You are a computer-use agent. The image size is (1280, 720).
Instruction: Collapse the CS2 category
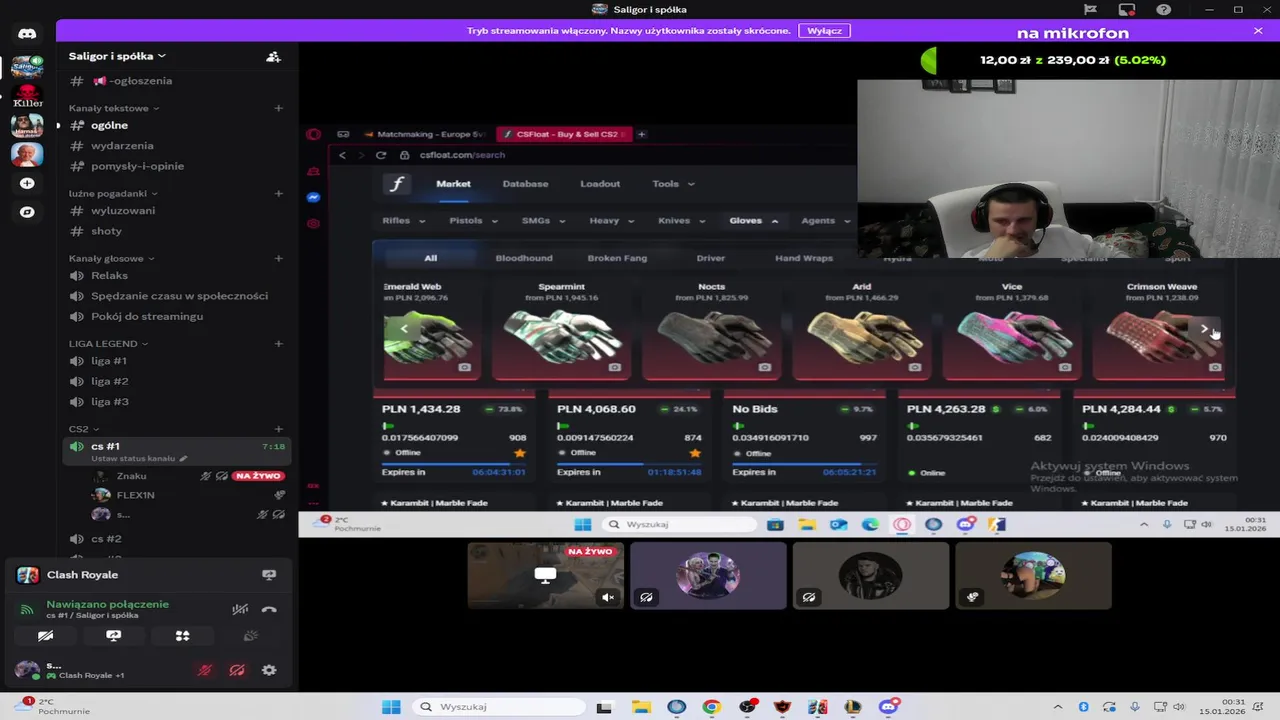(84, 429)
